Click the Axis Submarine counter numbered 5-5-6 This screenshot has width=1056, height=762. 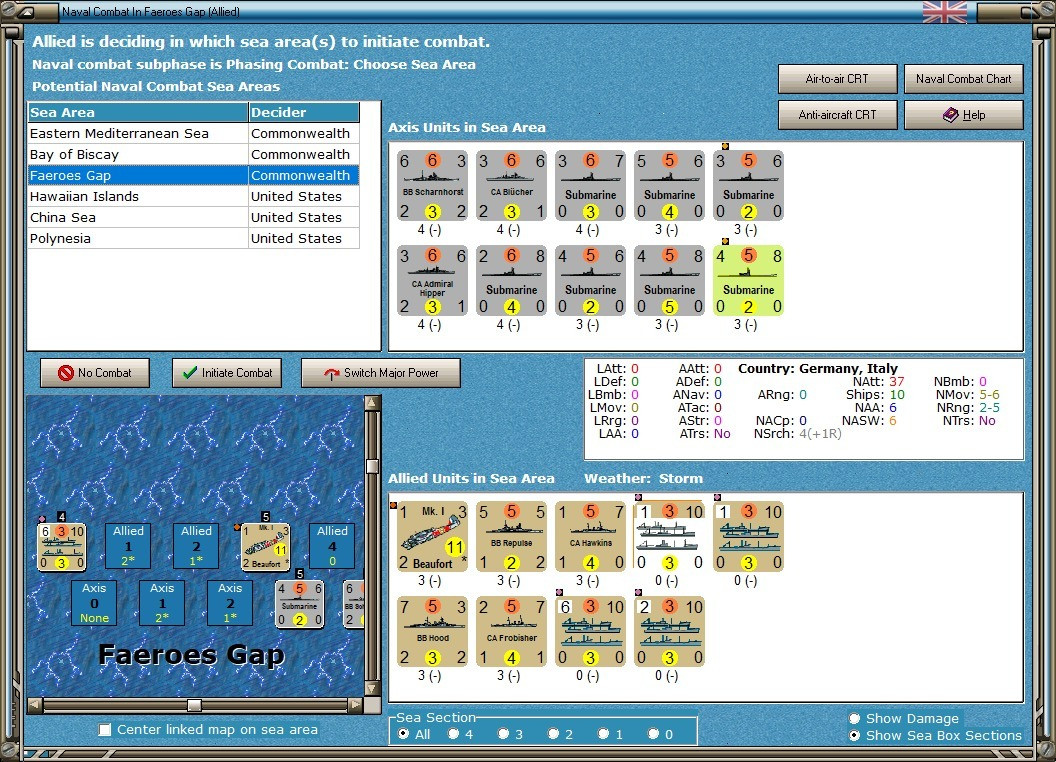coord(669,186)
